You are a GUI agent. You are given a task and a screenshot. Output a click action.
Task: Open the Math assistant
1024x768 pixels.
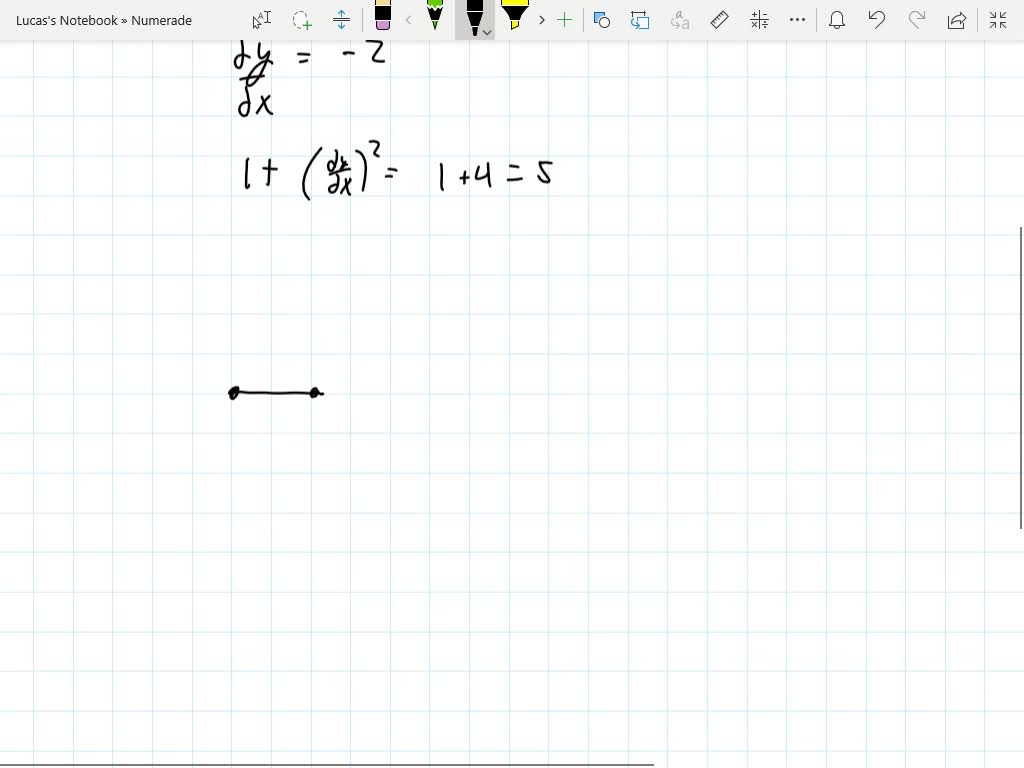pyautogui.click(x=758, y=20)
